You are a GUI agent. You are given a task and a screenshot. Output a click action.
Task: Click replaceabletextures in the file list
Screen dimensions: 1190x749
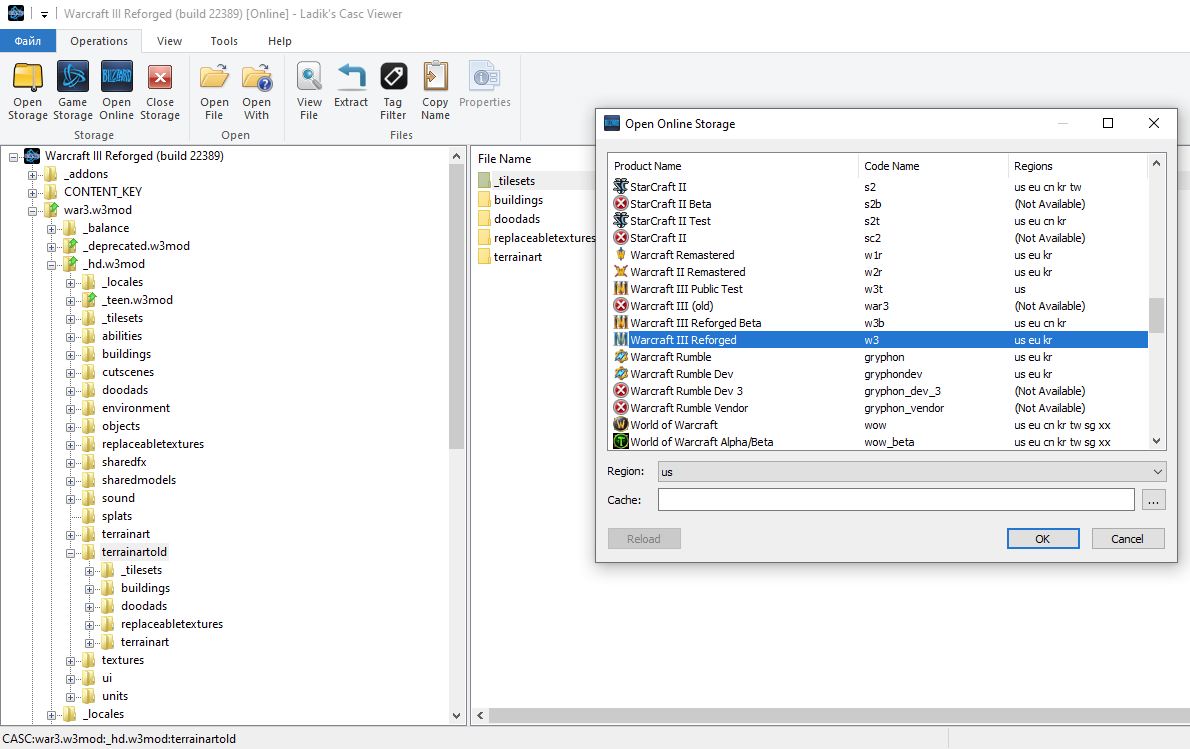(544, 238)
